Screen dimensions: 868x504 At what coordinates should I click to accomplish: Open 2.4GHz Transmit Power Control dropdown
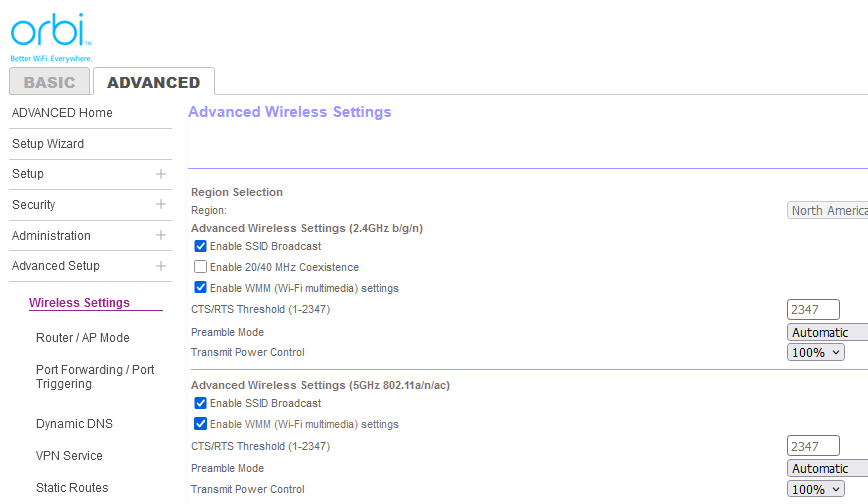816,352
